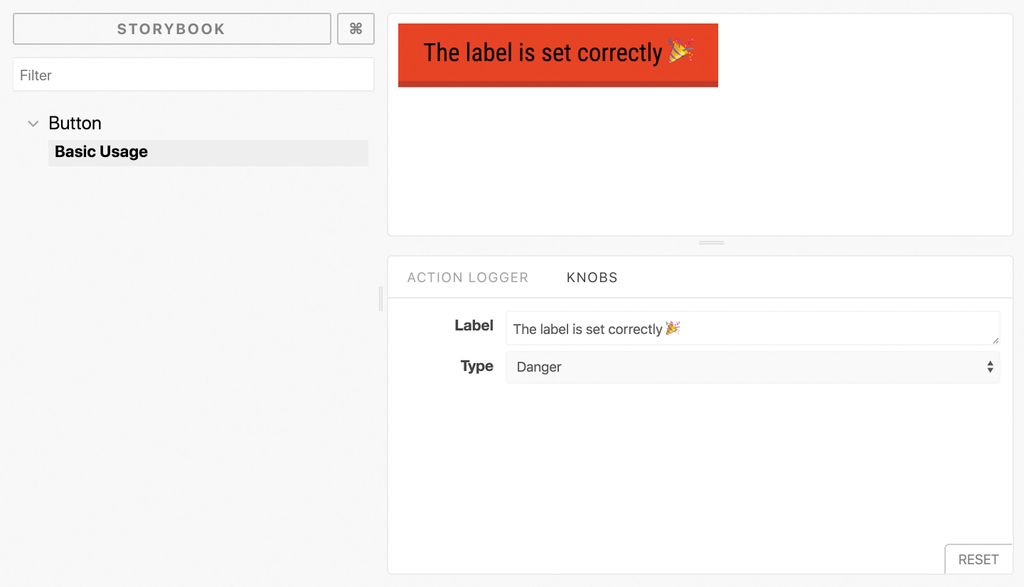Click the Filter stories input field
The image size is (1024, 587).
[193, 74]
